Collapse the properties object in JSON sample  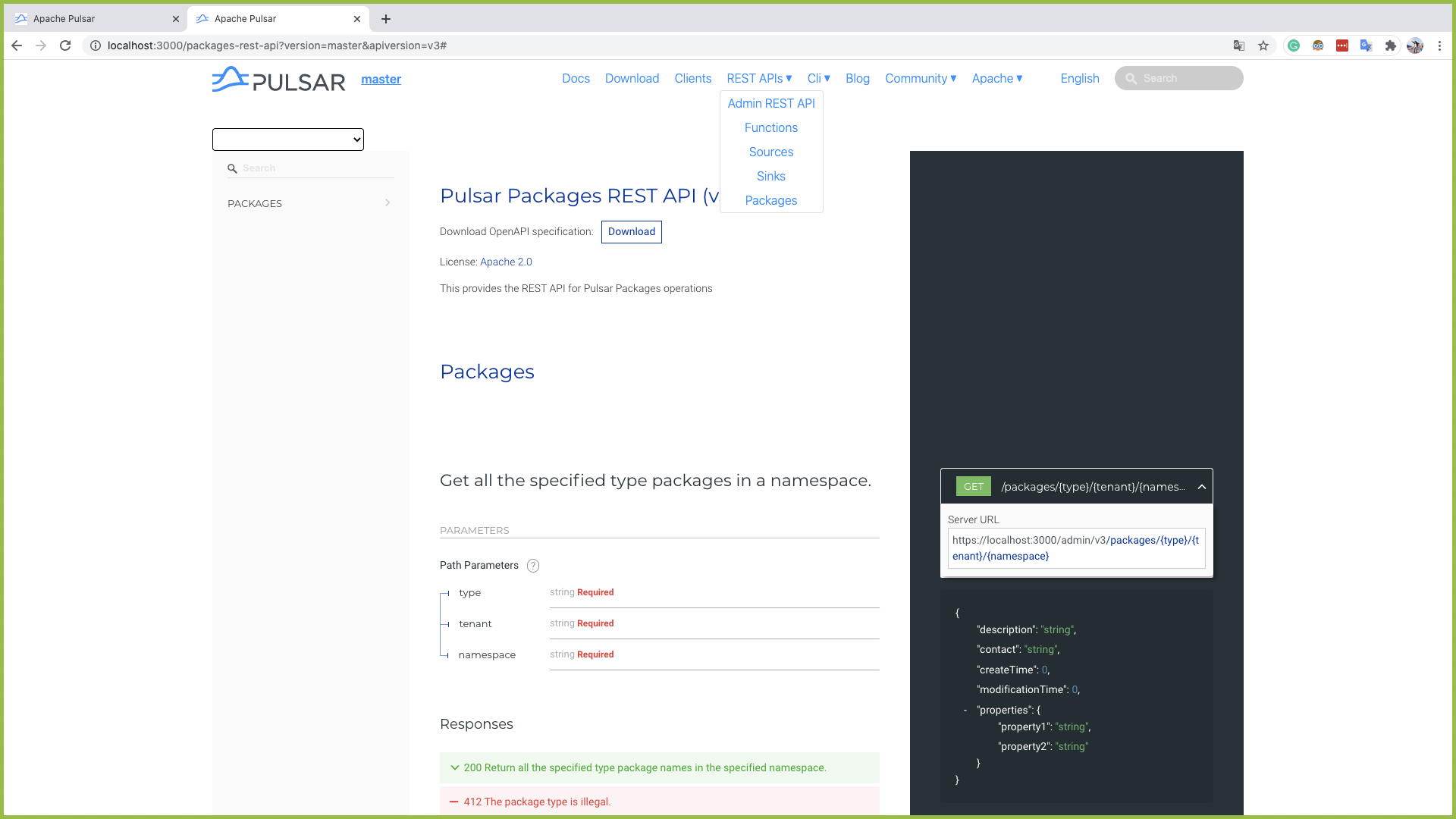tap(965, 711)
